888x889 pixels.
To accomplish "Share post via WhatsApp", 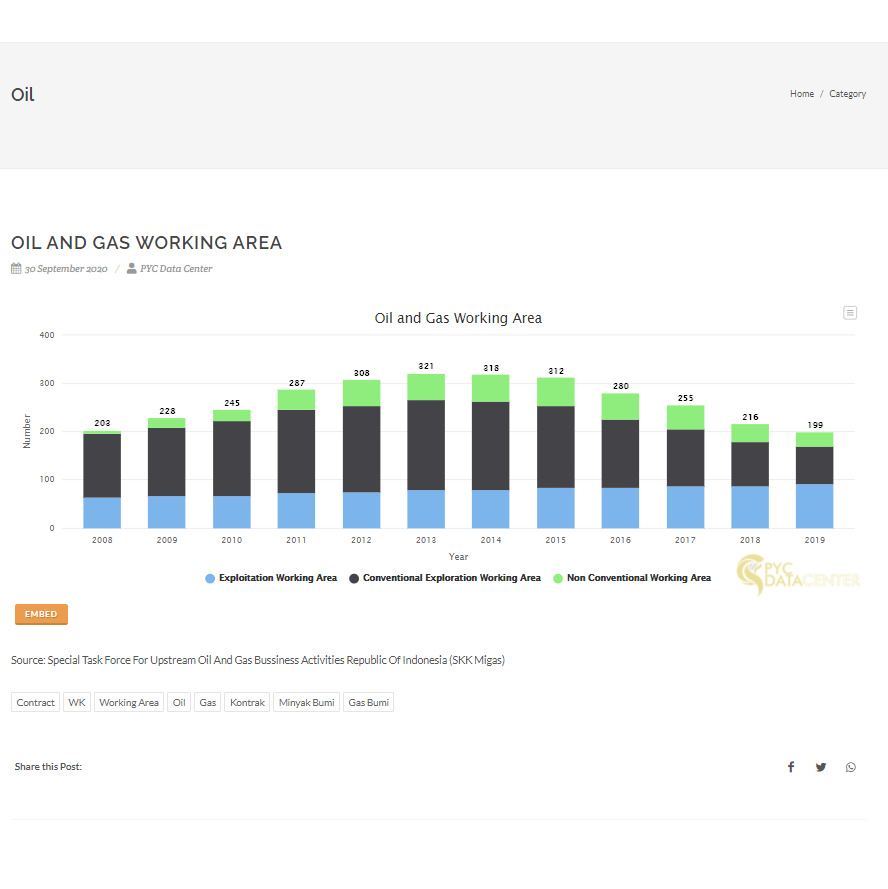I will tap(851, 767).
